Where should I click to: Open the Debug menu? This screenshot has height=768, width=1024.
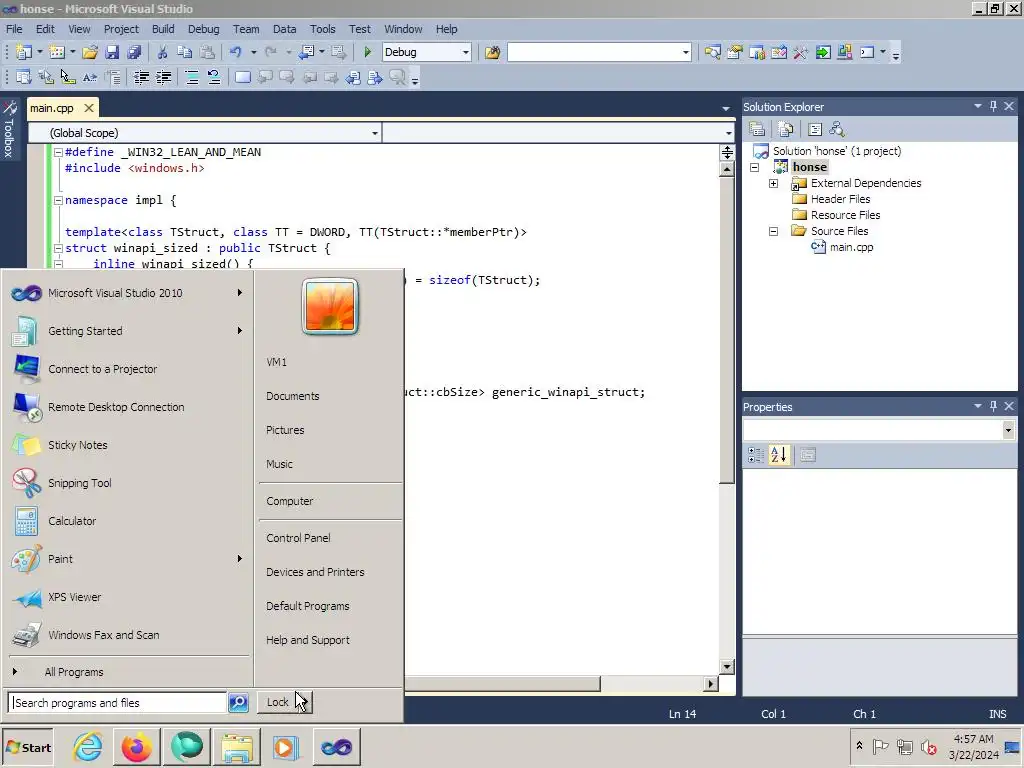tap(203, 29)
